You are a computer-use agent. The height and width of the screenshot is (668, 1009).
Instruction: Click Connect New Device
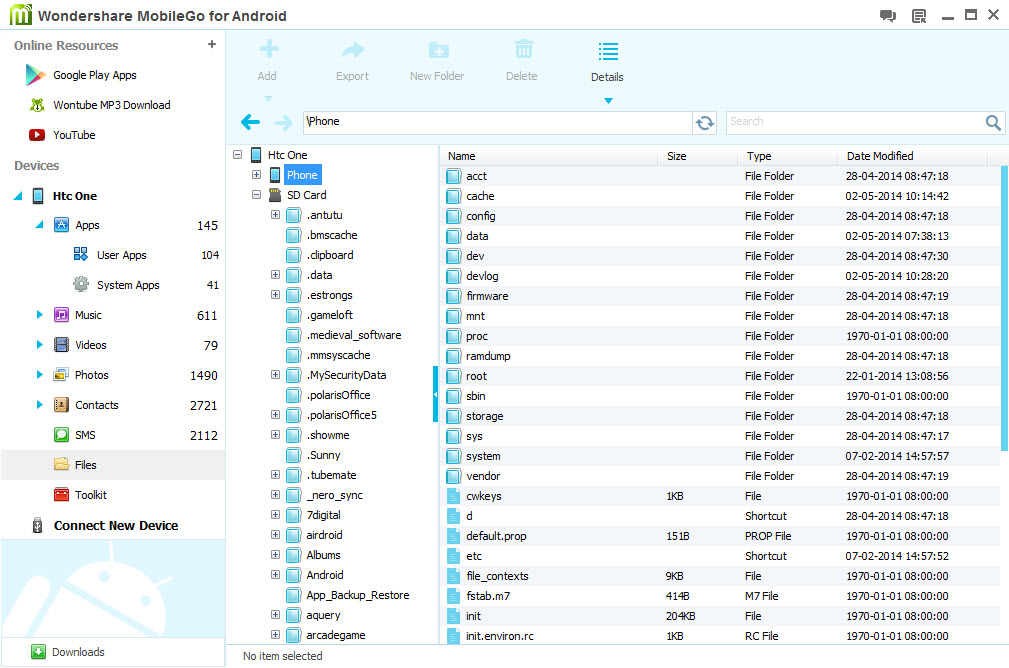click(116, 526)
